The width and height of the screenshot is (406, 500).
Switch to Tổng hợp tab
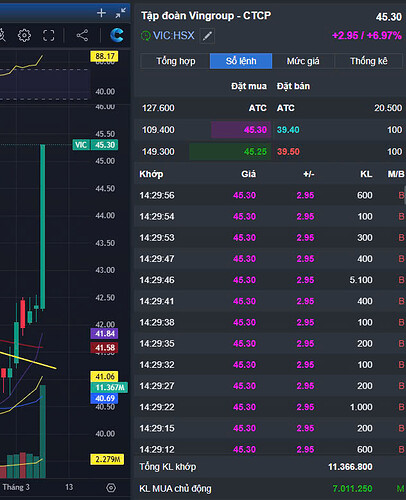[175, 61]
